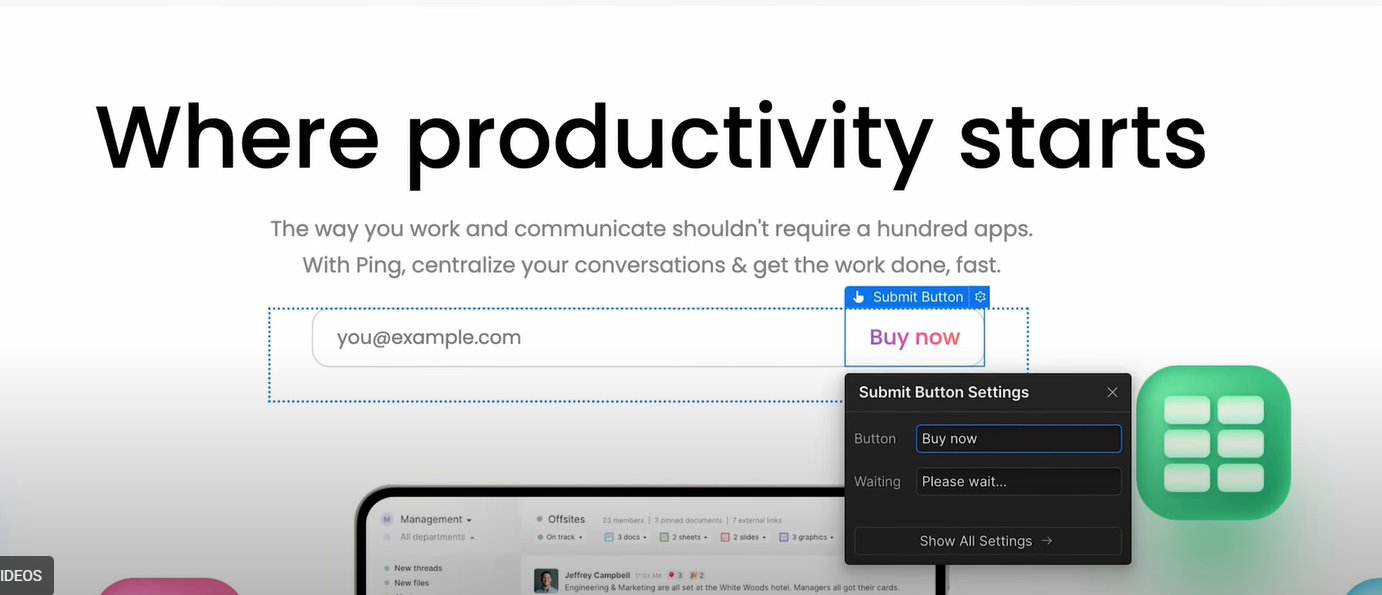Click the Offsites channel title

[566, 519]
